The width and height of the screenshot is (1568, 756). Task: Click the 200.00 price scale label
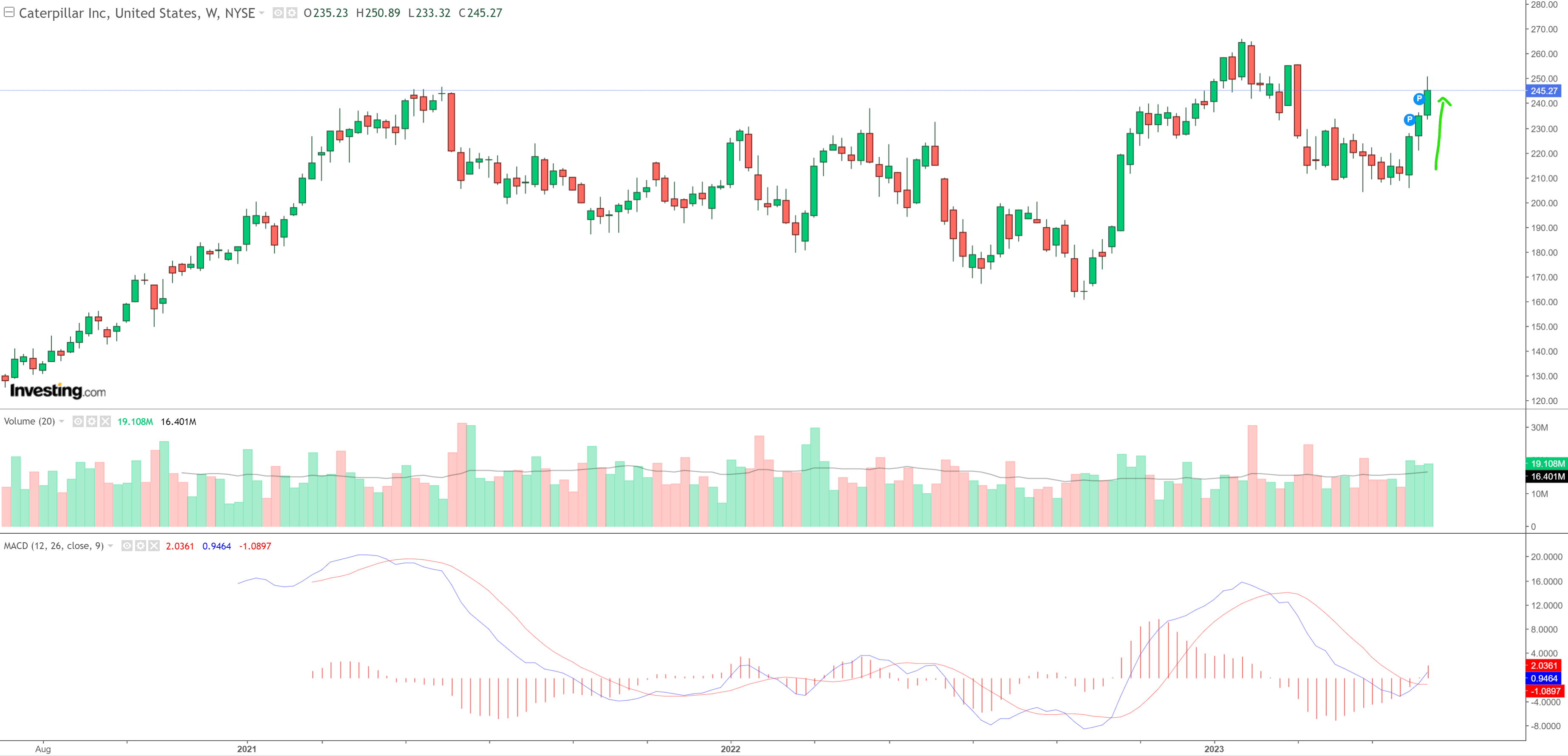(x=1544, y=203)
